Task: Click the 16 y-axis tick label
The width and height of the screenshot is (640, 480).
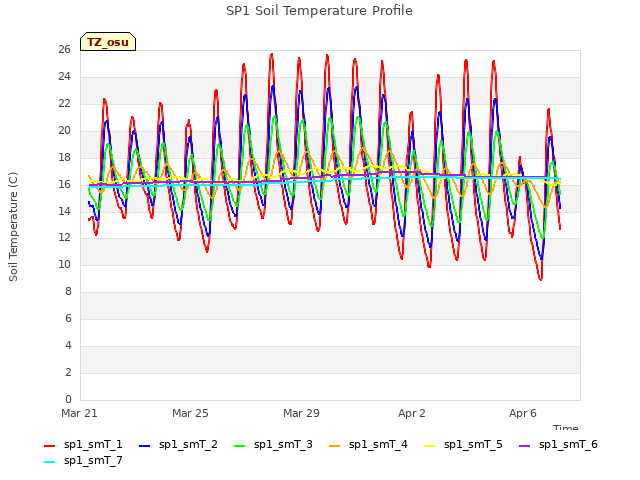Action: (x=64, y=184)
